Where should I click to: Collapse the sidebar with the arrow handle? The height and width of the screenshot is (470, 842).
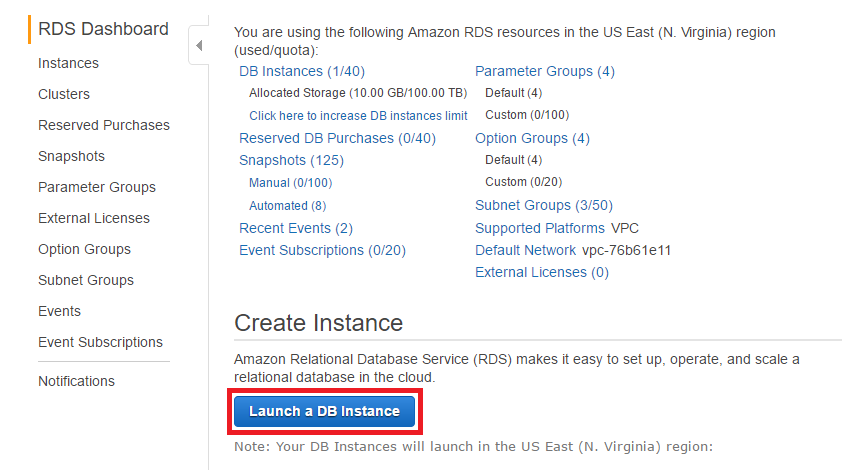pyautogui.click(x=199, y=46)
